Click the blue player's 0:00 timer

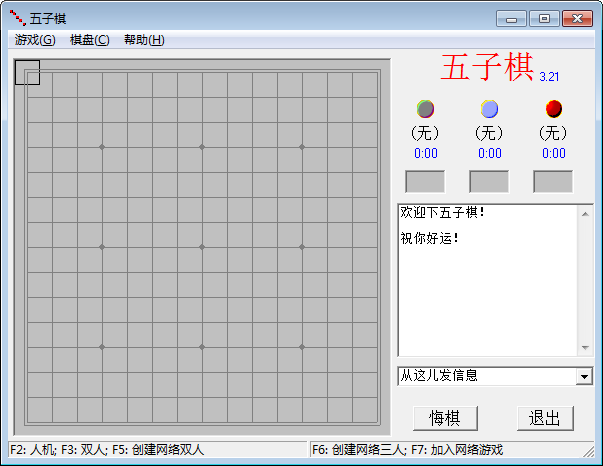(x=490, y=153)
